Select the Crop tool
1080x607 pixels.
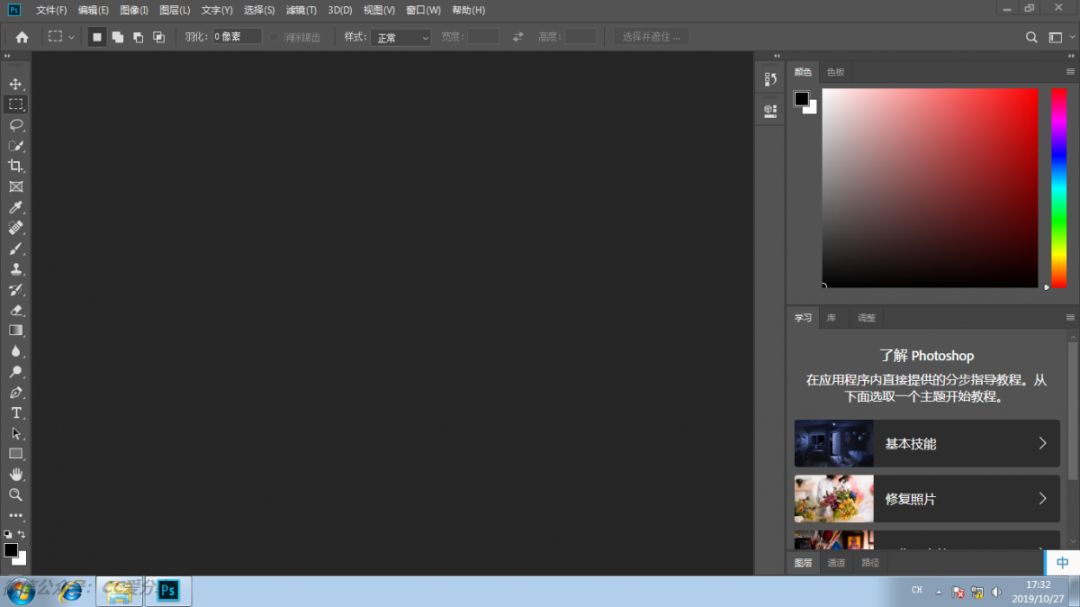pyautogui.click(x=16, y=166)
